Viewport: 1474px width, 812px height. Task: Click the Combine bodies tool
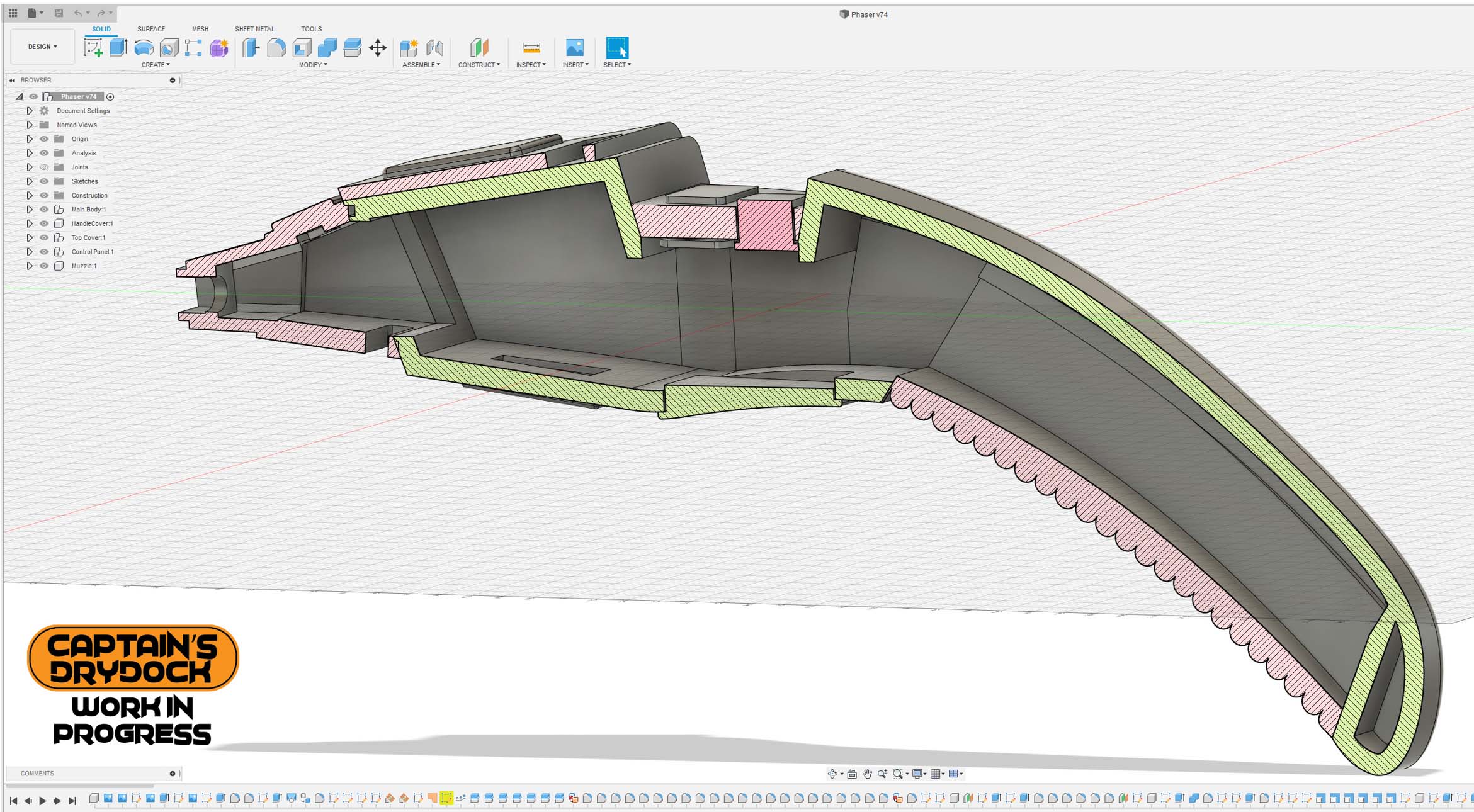[x=327, y=48]
